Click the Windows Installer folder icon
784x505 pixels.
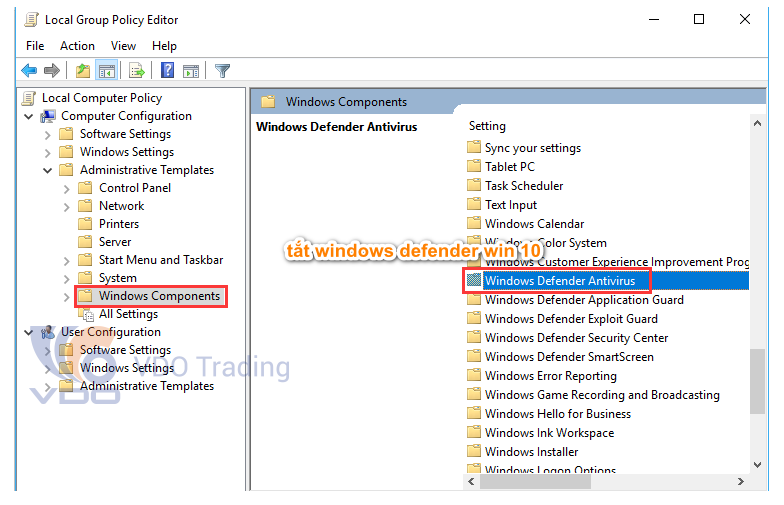474,451
